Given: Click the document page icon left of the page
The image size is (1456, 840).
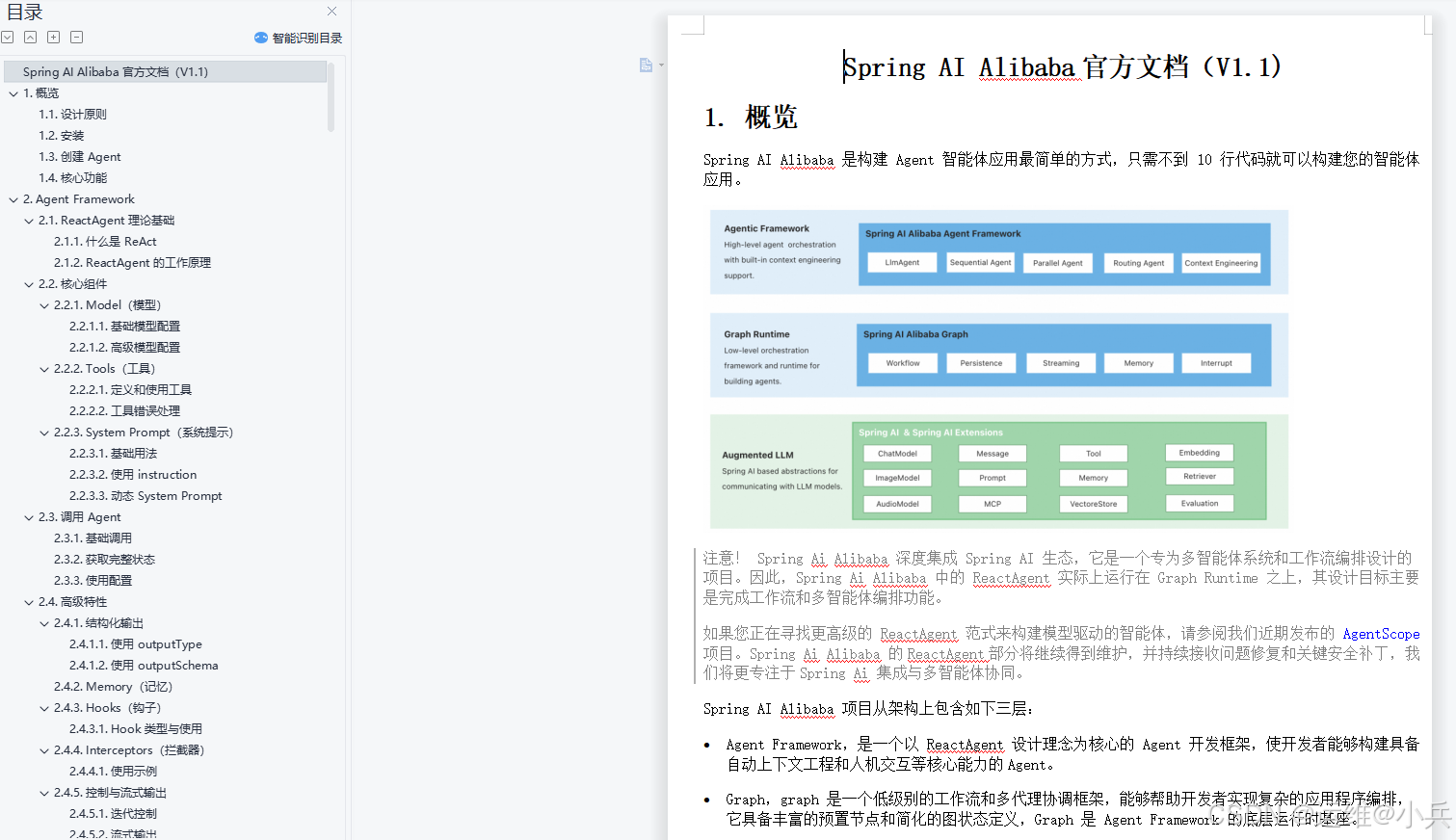Looking at the screenshot, I should pos(646,65).
